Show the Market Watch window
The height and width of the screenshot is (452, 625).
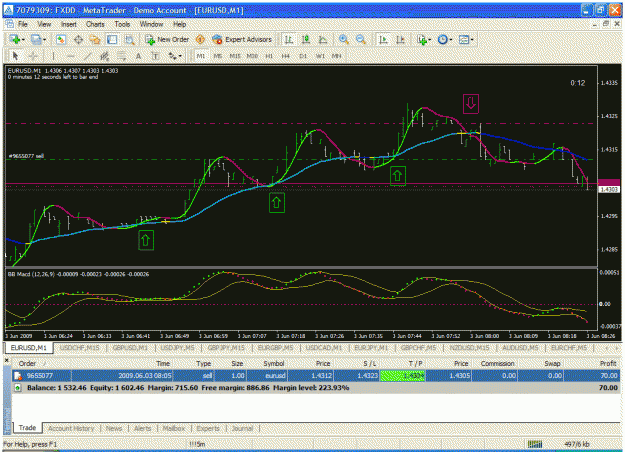(61, 39)
